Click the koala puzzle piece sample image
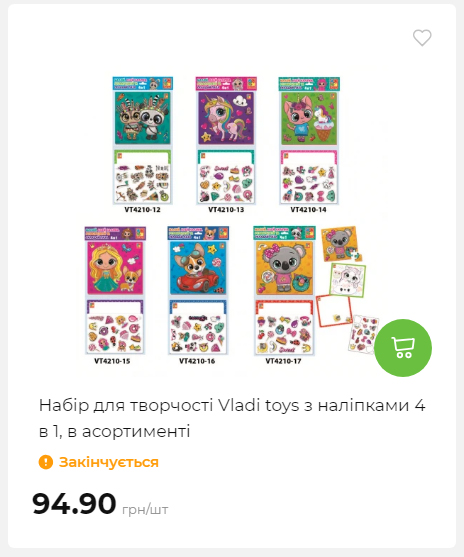Image resolution: width=464 pixels, height=557 pixels. pos(340,244)
